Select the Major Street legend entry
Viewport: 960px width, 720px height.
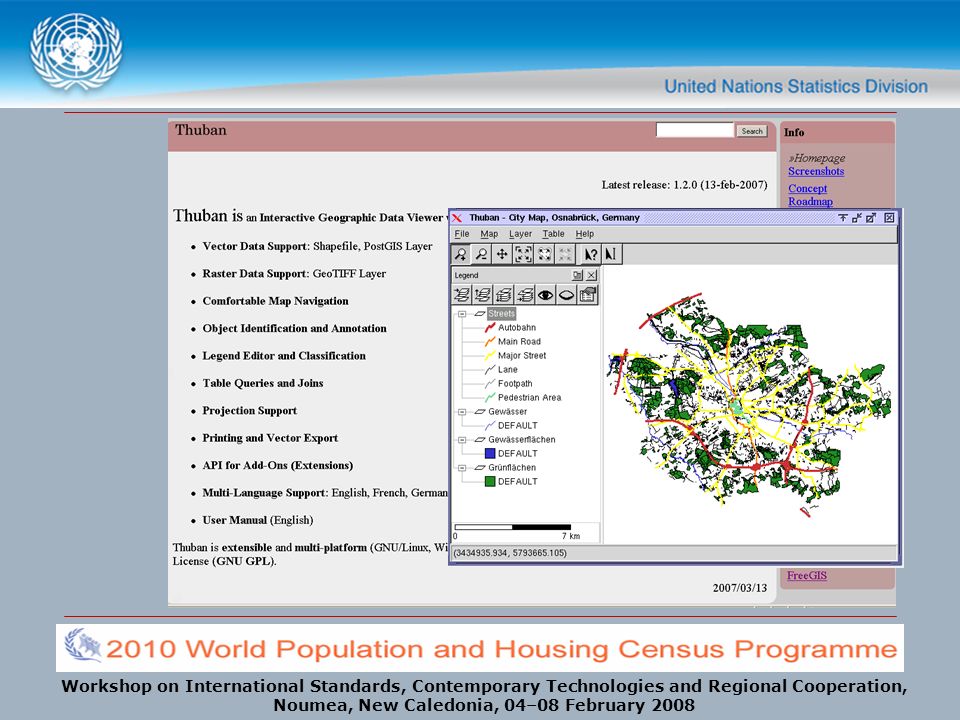(522, 356)
